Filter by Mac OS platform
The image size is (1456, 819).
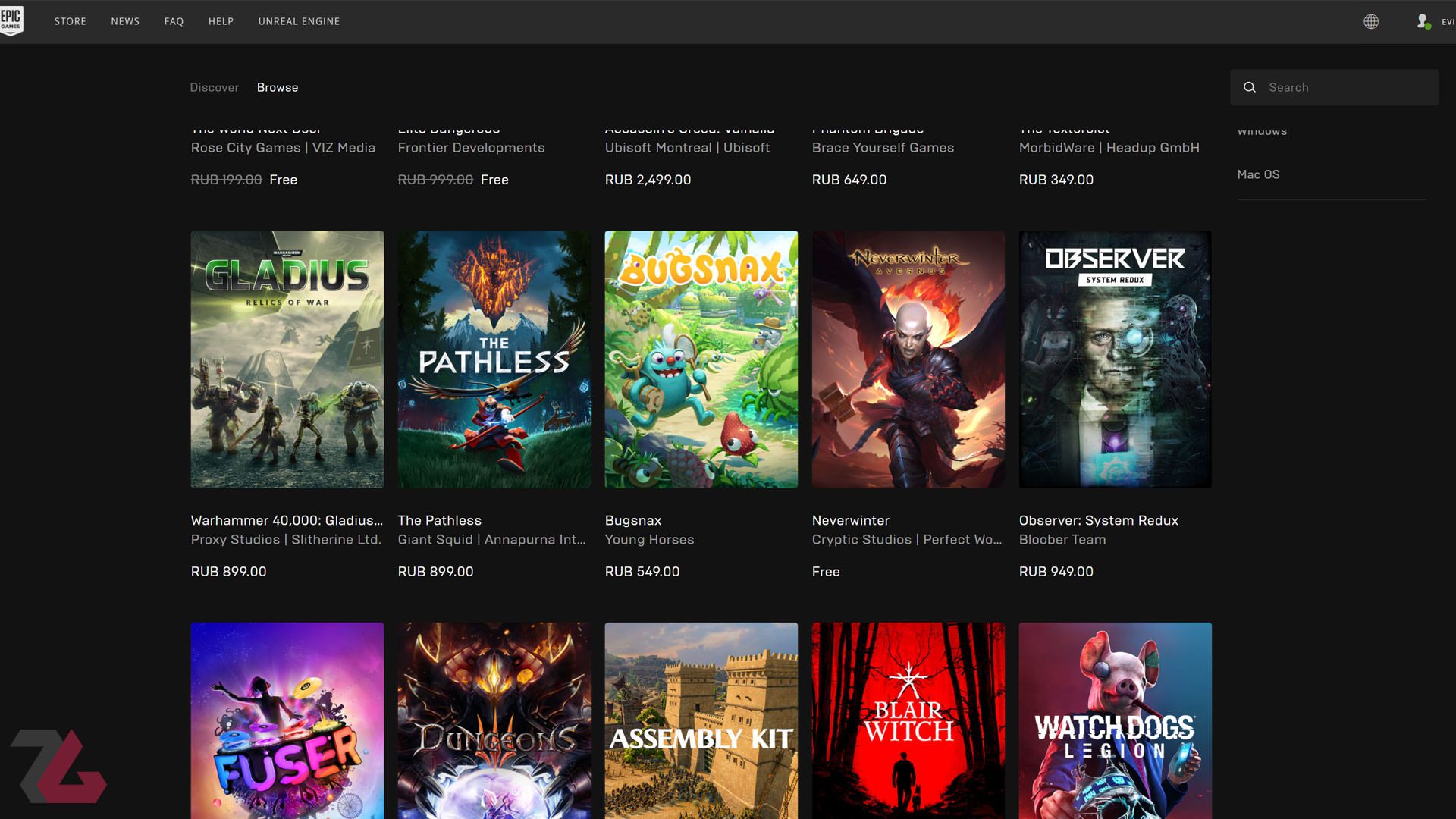pyautogui.click(x=1258, y=174)
